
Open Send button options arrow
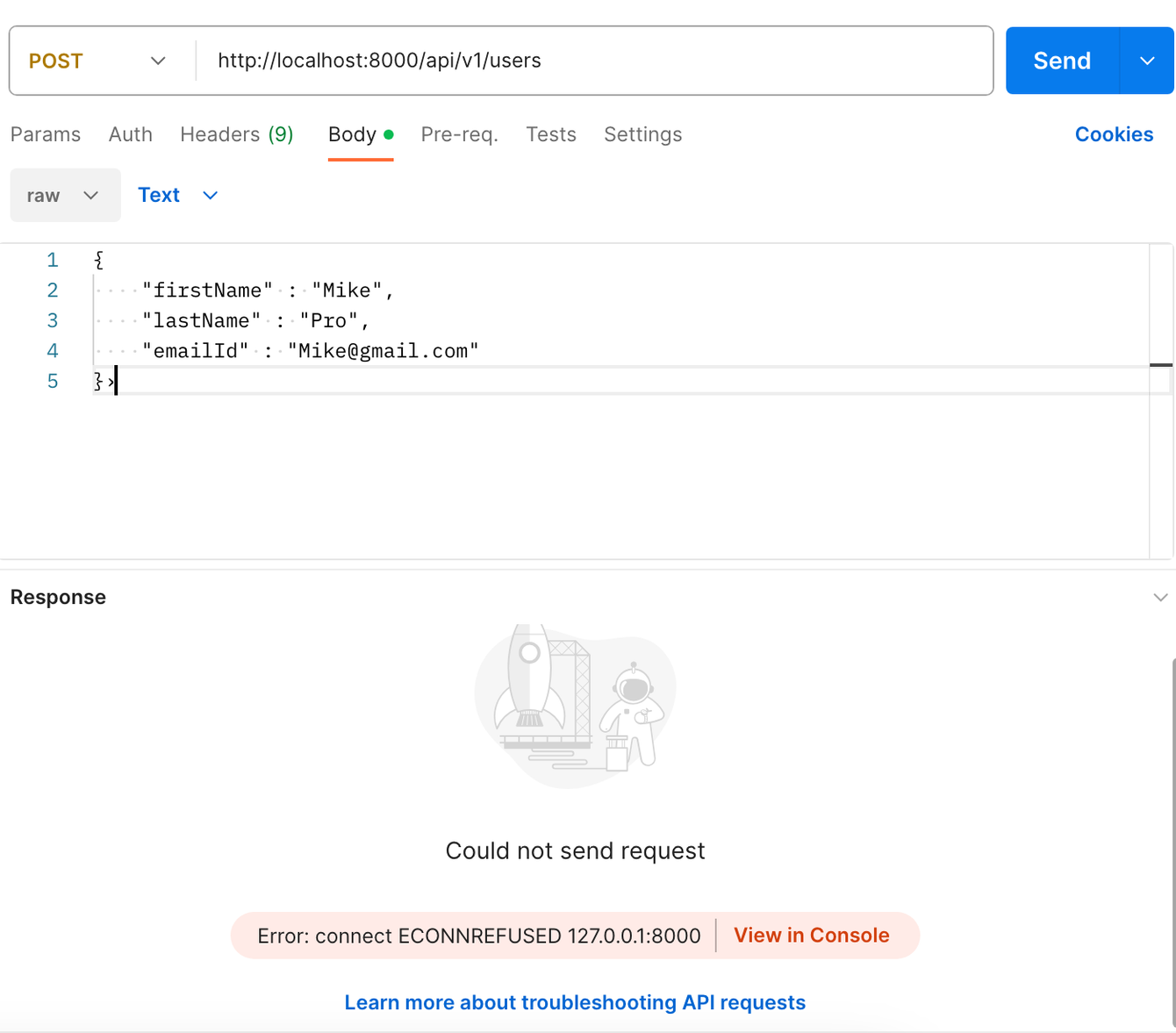click(1147, 61)
